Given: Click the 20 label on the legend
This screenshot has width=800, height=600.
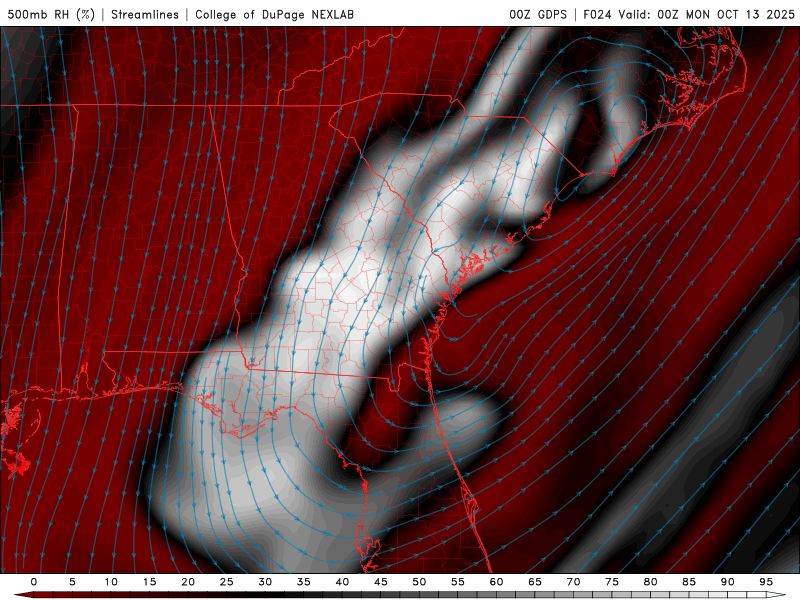Looking at the screenshot, I should pyautogui.click(x=188, y=582).
